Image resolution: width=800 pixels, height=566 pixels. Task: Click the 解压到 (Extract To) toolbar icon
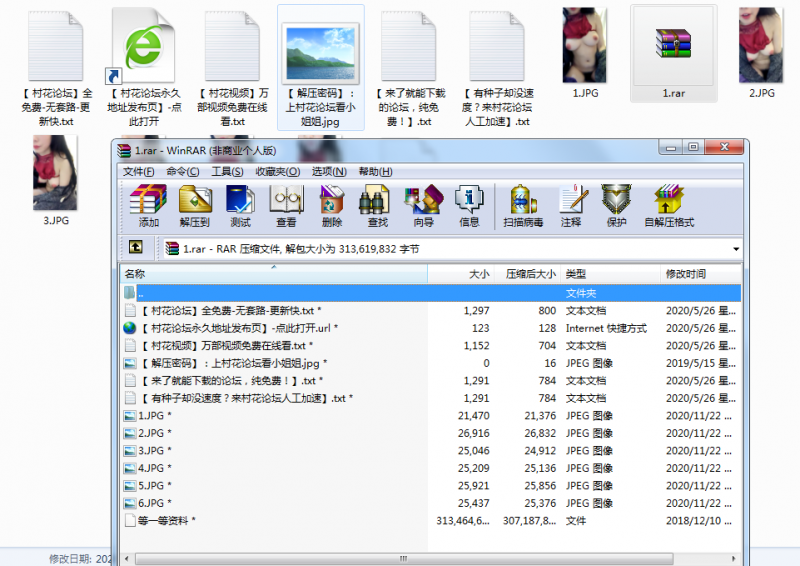coord(195,204)
